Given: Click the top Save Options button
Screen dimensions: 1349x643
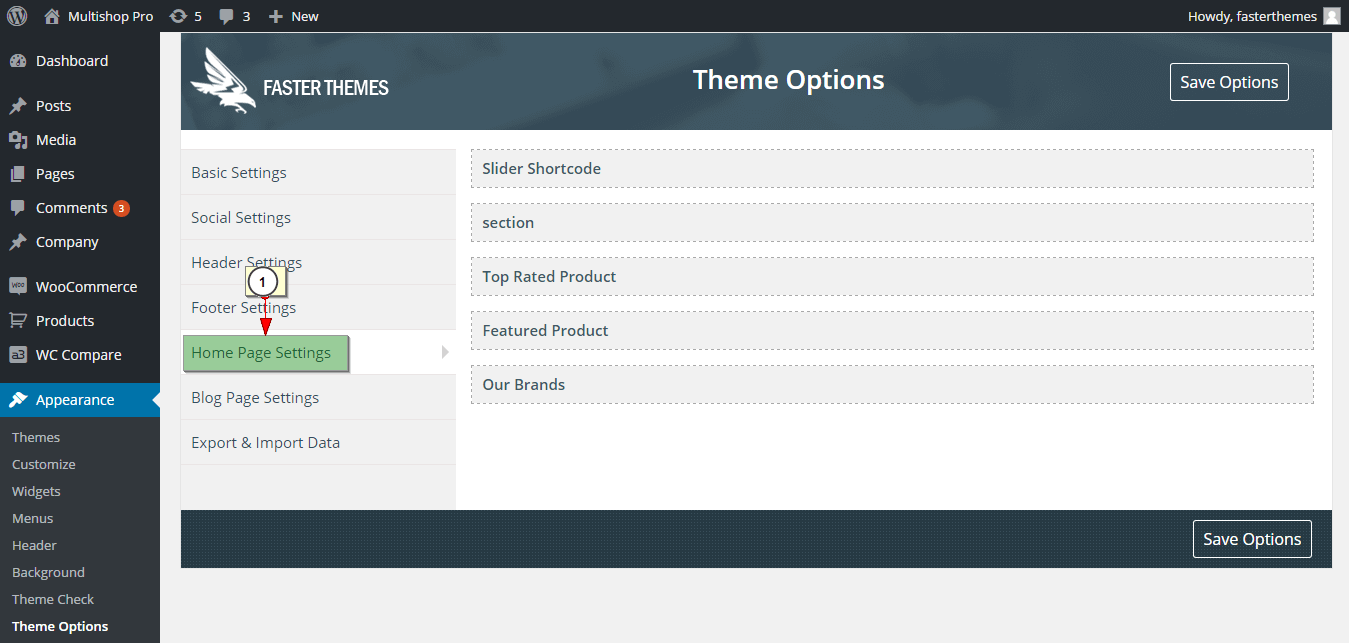Looking at the screenshot, I should coord(1229,82).
